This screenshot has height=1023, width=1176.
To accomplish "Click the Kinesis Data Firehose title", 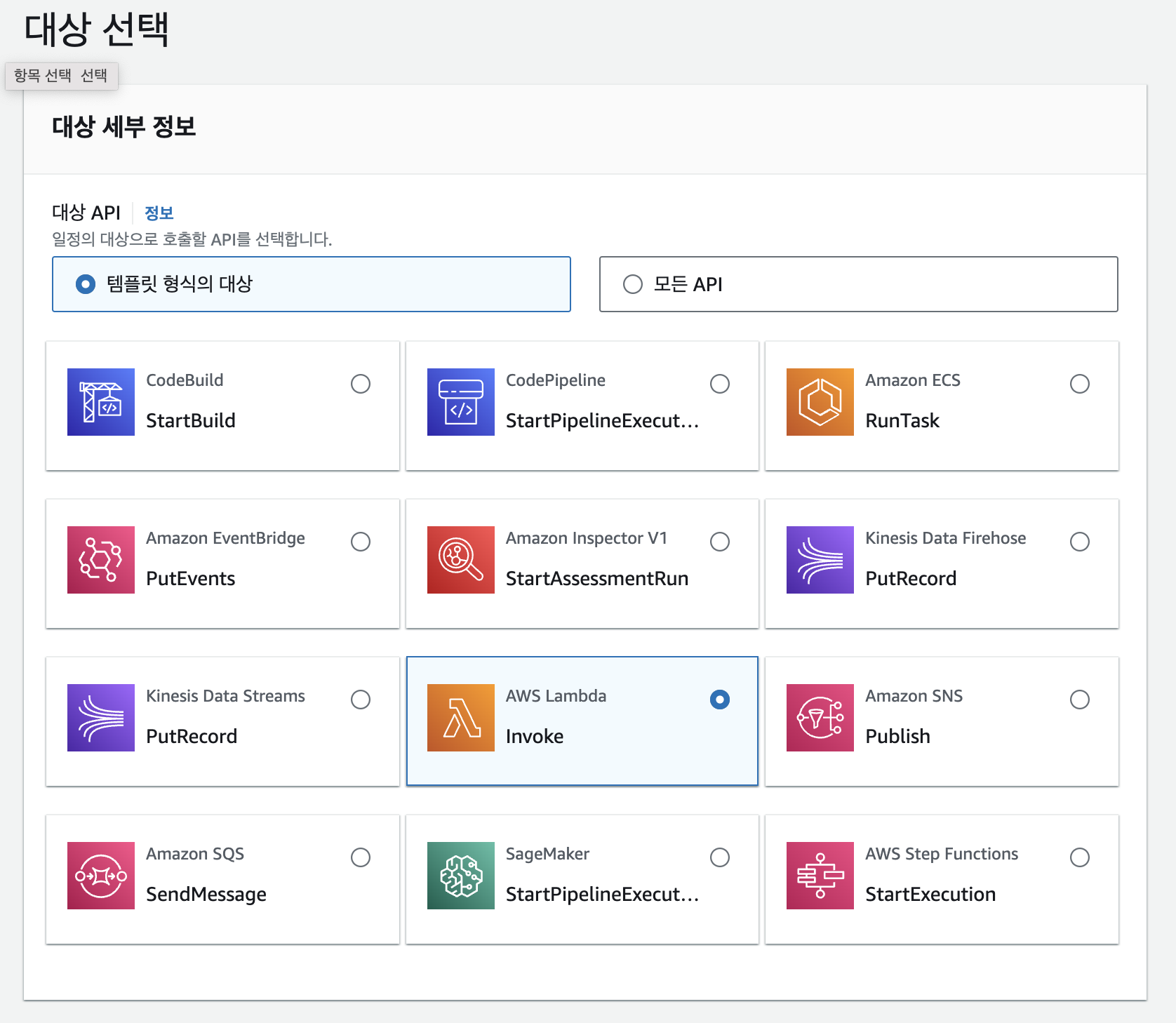I will click(x=946, y=538).
